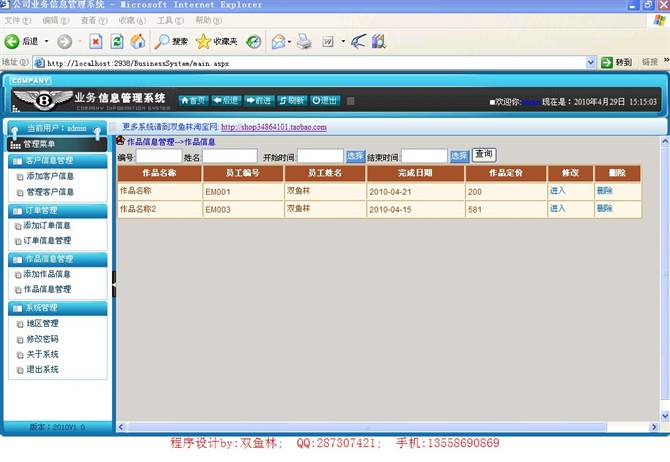670x462 pixels.
Task: Expand the address bar URL dropdown
Action: tap(591, 63)
